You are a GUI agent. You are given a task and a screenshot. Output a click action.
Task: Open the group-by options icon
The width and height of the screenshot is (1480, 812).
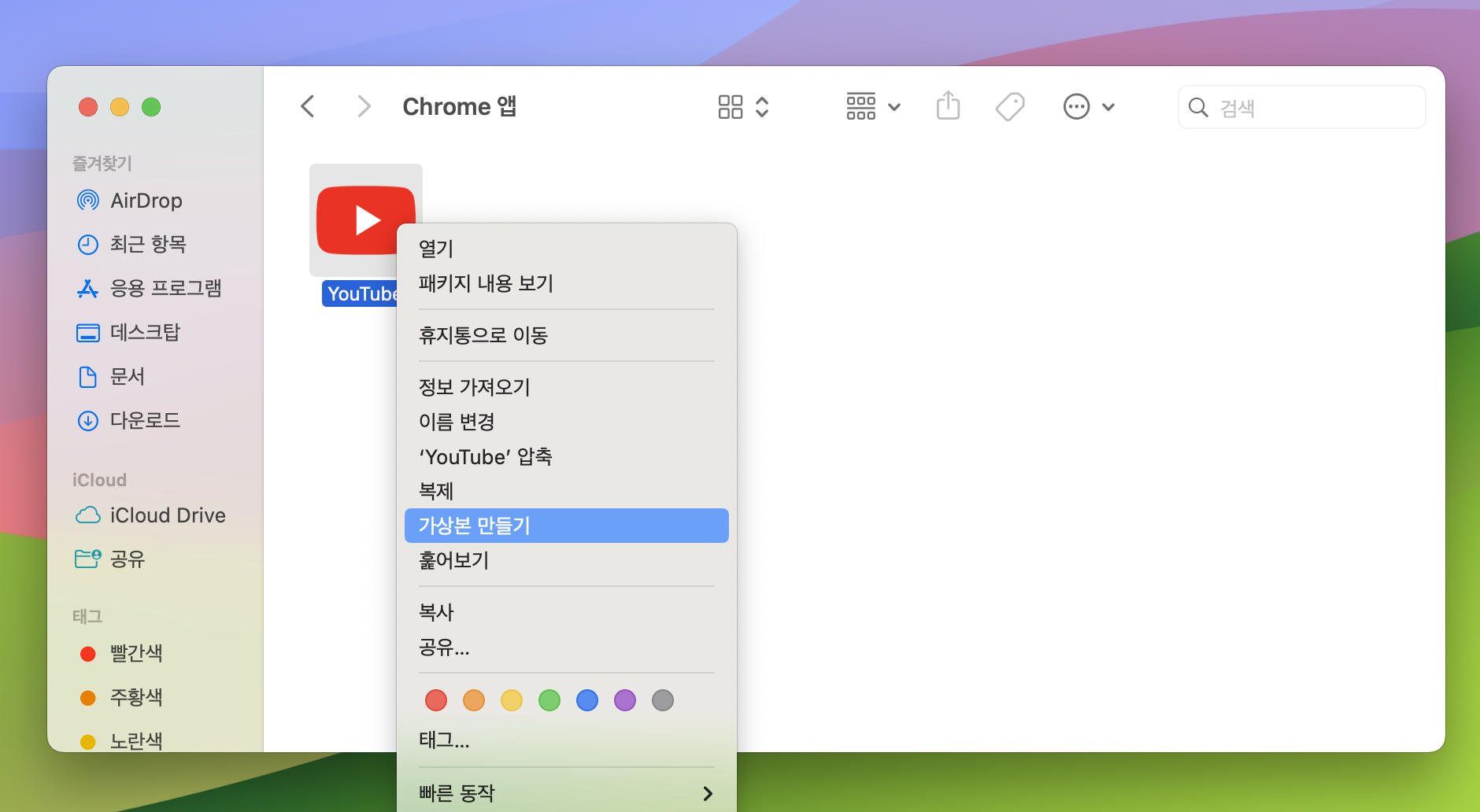click(861, 106)
